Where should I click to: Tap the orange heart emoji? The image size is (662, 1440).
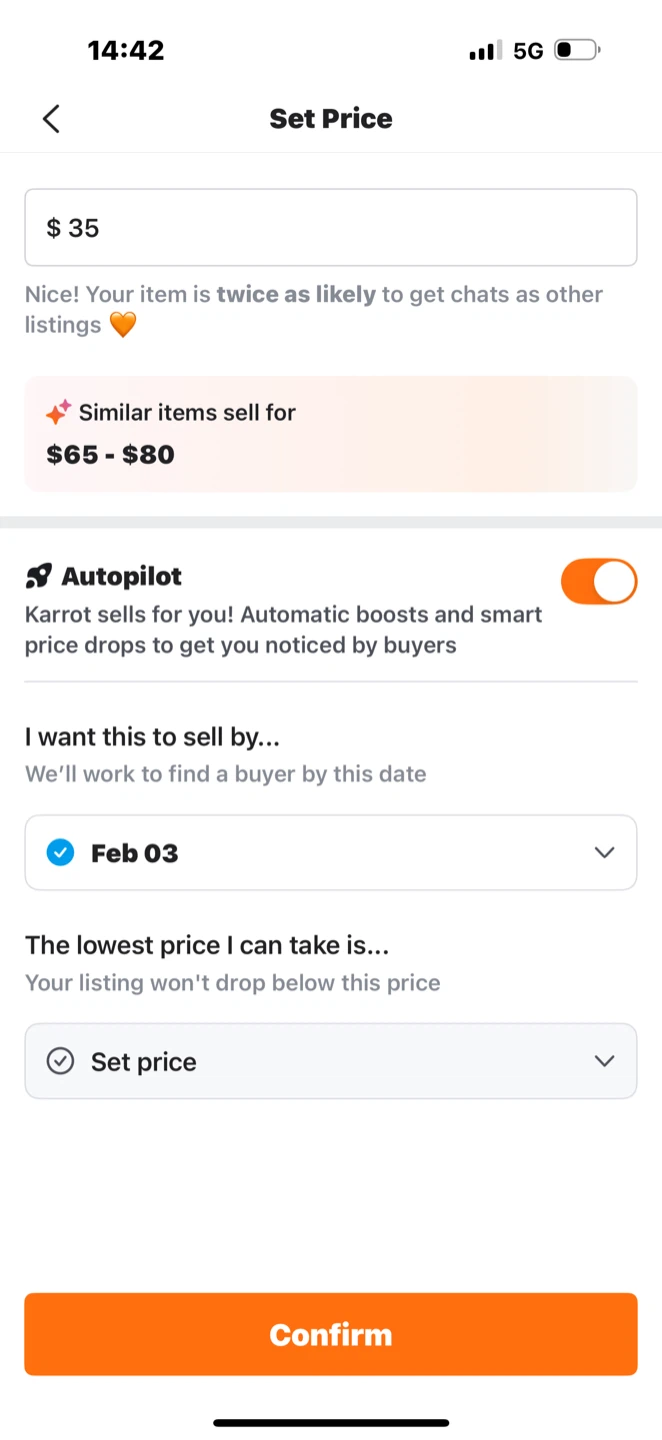(122, 325)
